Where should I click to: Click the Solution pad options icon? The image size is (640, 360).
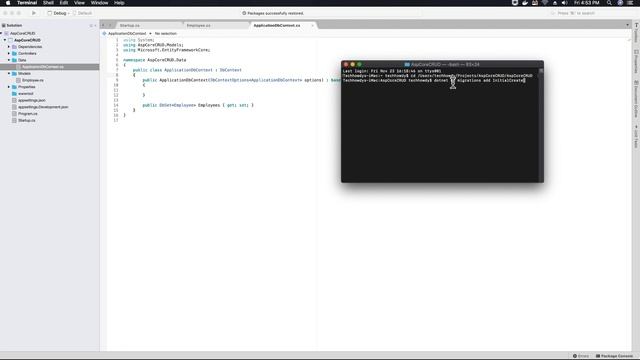point(91,25)
